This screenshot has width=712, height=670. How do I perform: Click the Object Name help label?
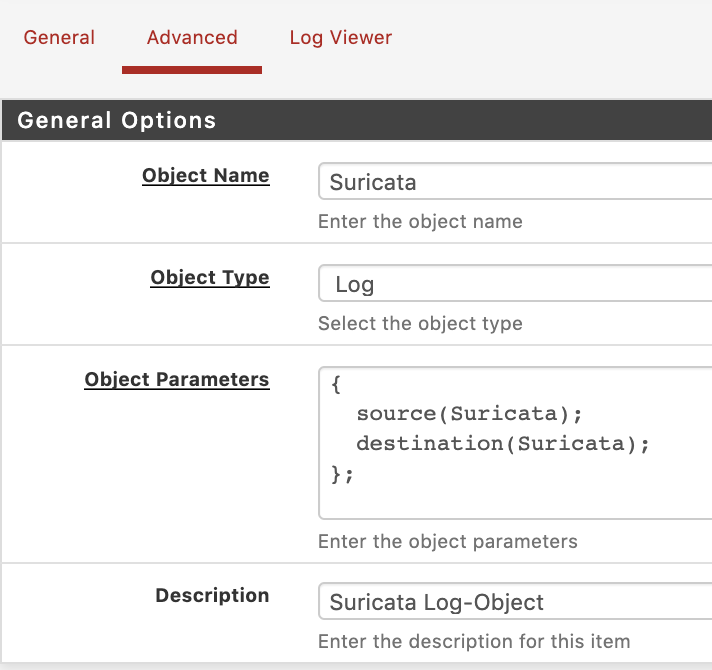click(x=206, y=176)
